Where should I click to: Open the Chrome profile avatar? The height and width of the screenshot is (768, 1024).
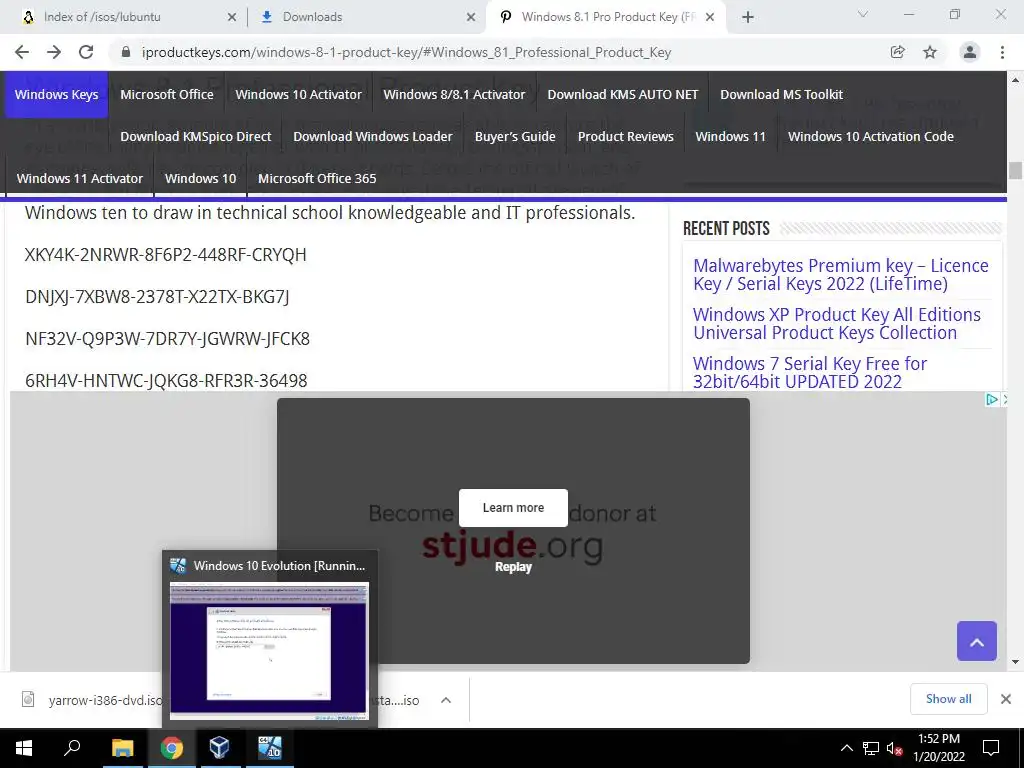pos(970,52)
